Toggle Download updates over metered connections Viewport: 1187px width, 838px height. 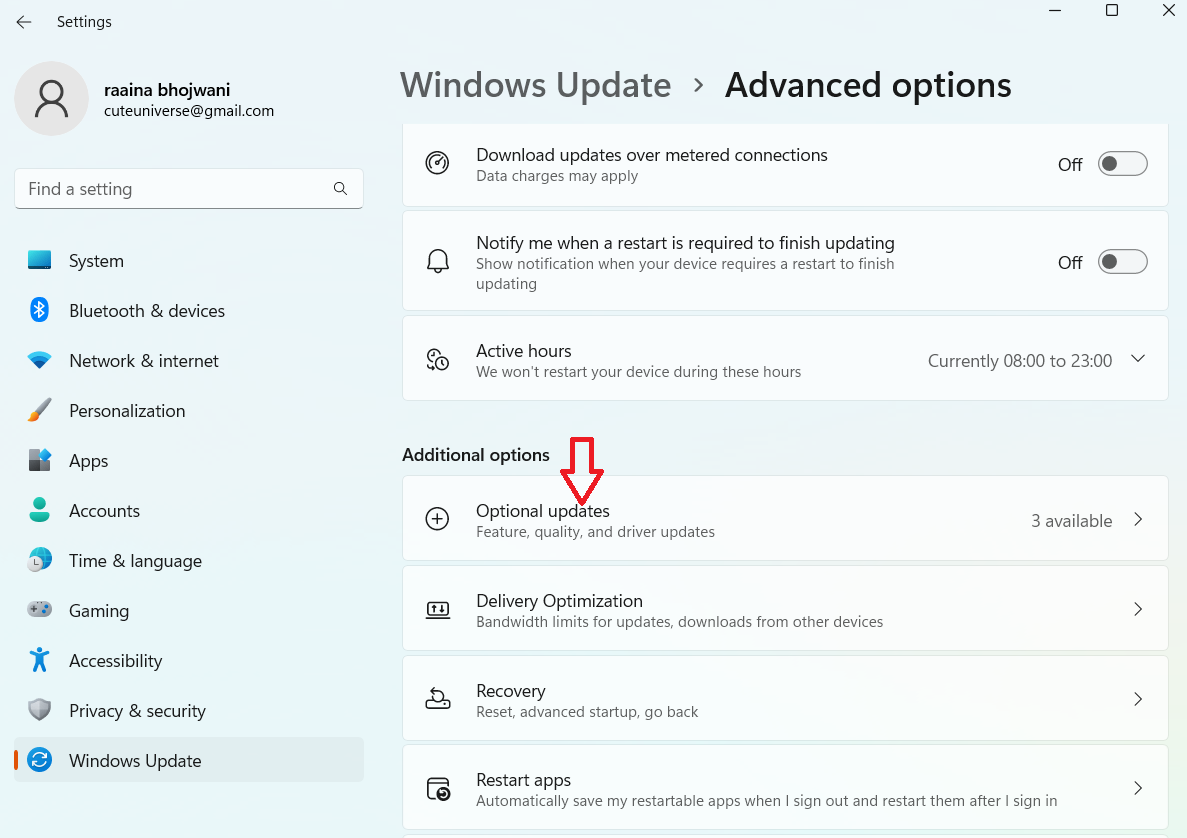tap(1122, 164)
